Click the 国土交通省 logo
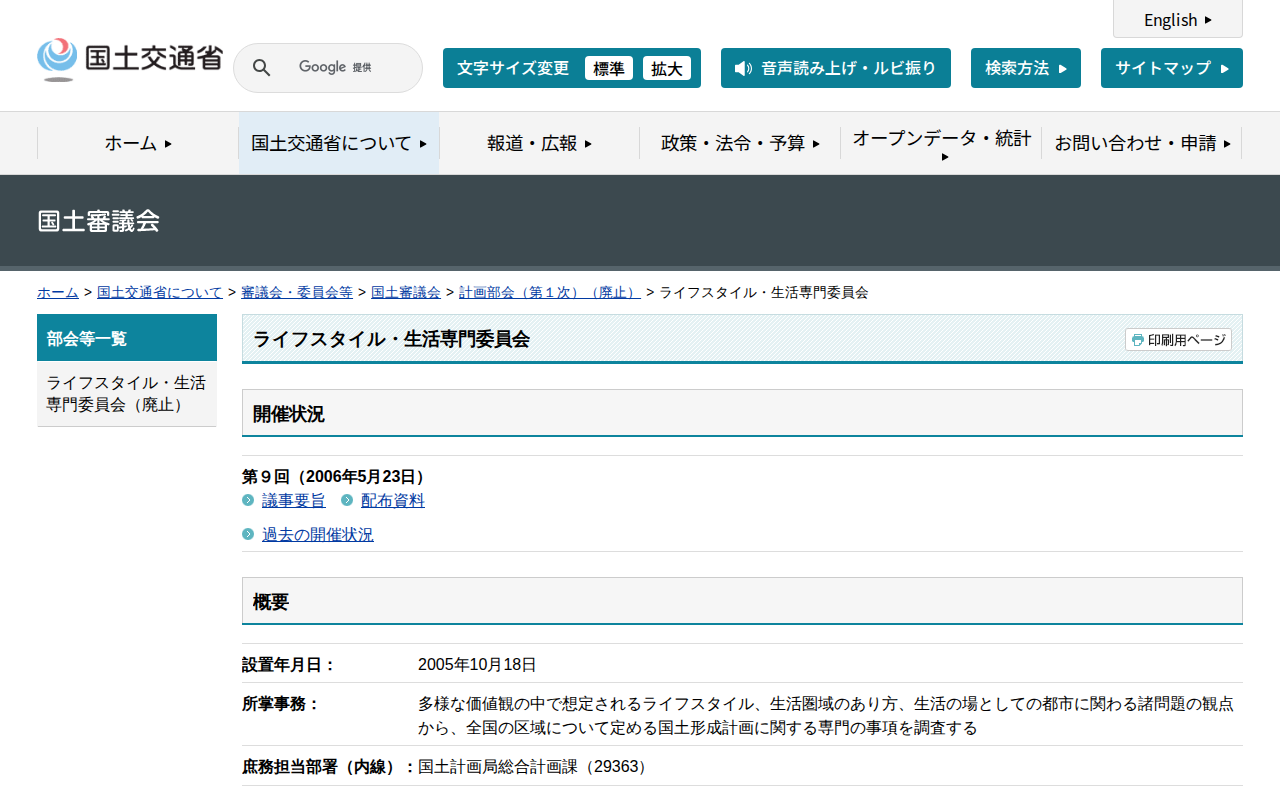The image size is (1280, 800). point(130,59)
